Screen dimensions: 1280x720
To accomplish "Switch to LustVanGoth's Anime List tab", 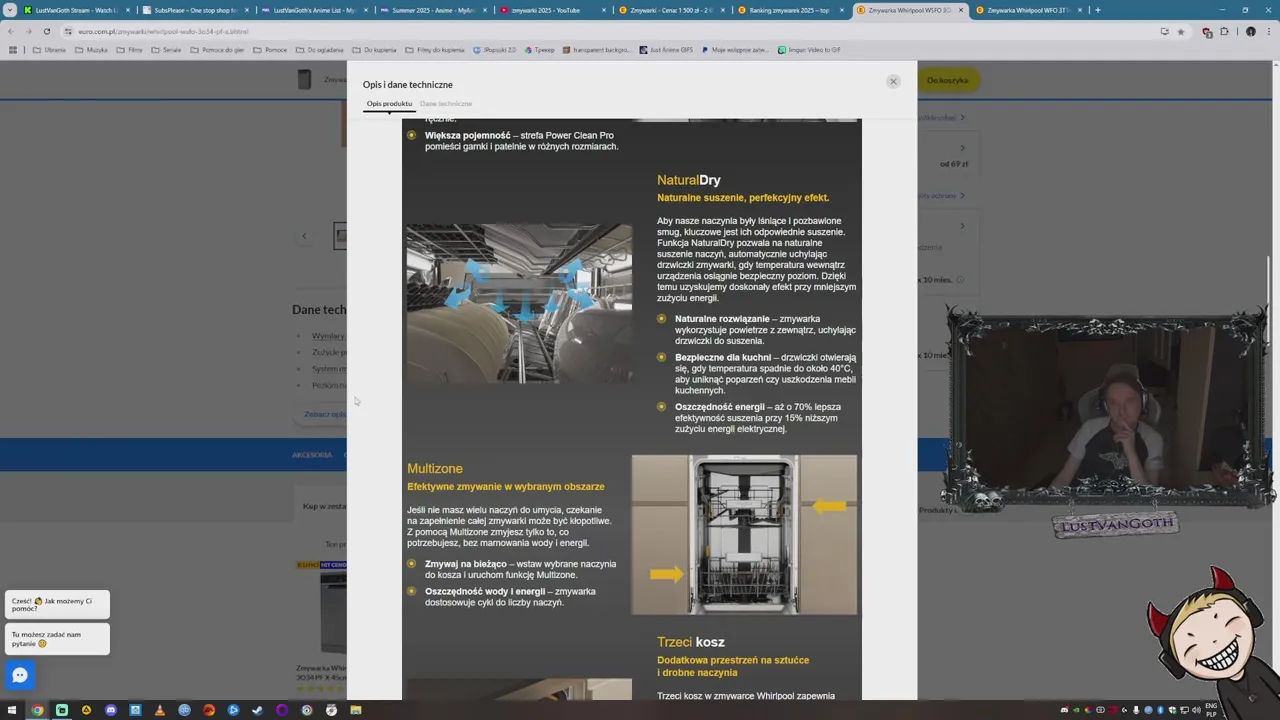I will tap(313, 10).
